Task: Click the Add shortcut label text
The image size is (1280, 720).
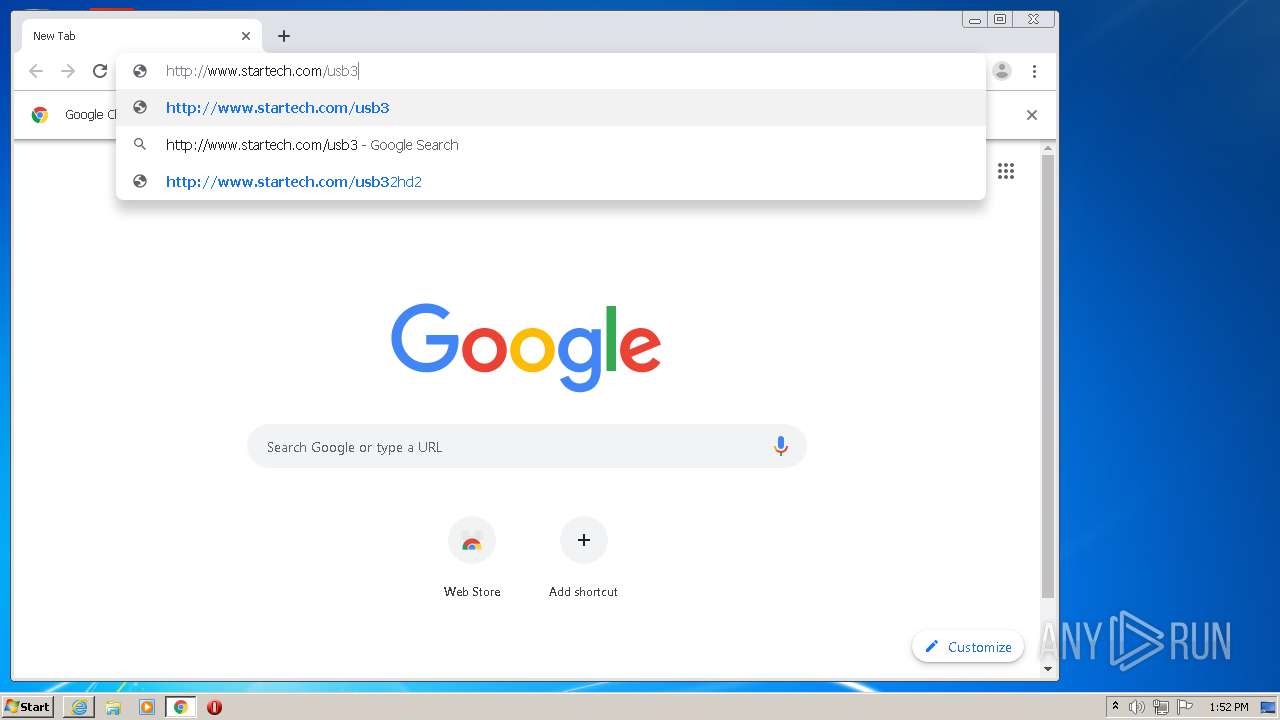Action: click(583, 592)
